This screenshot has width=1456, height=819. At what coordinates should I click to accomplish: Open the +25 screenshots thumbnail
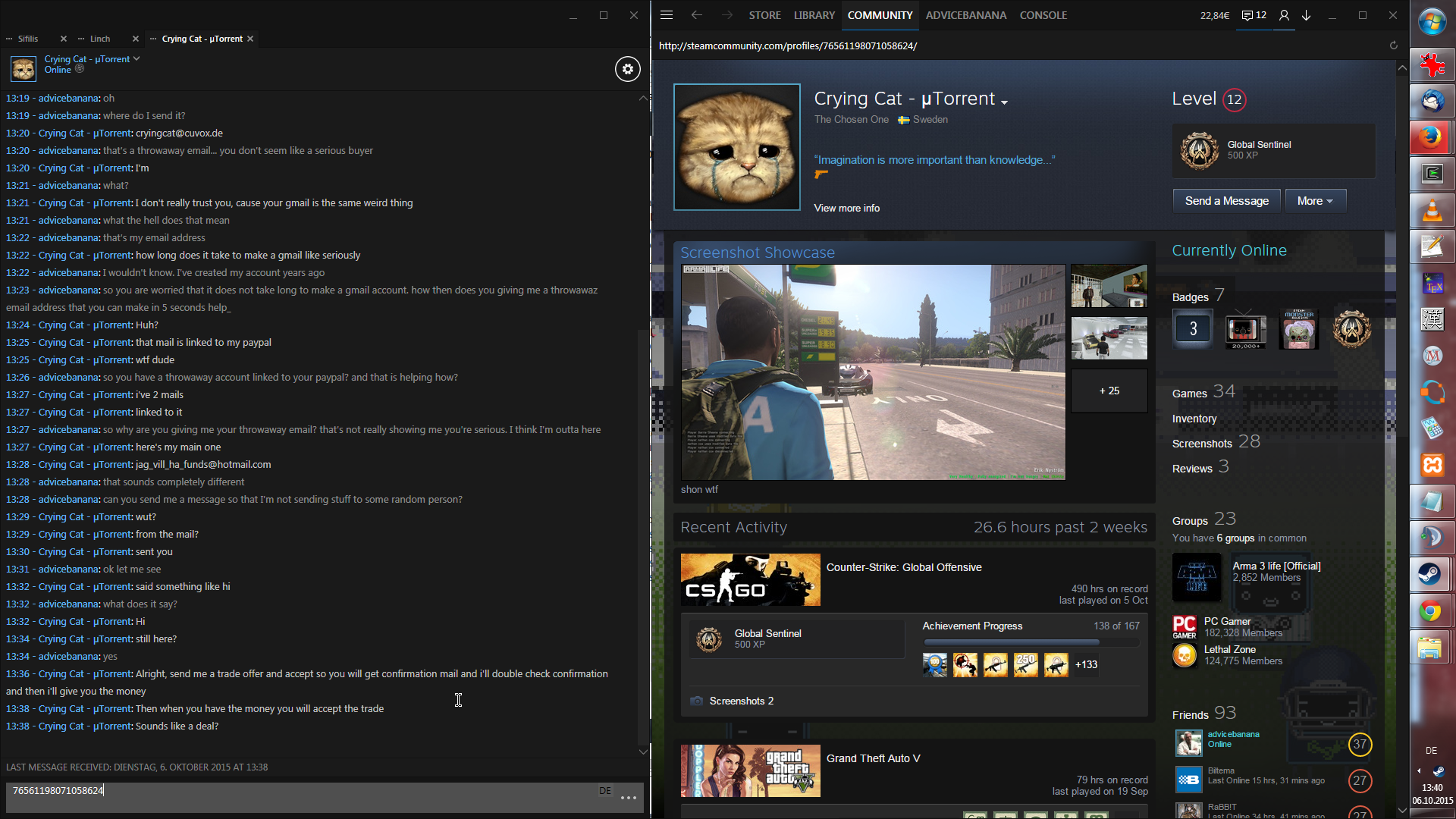point(1109,391)
